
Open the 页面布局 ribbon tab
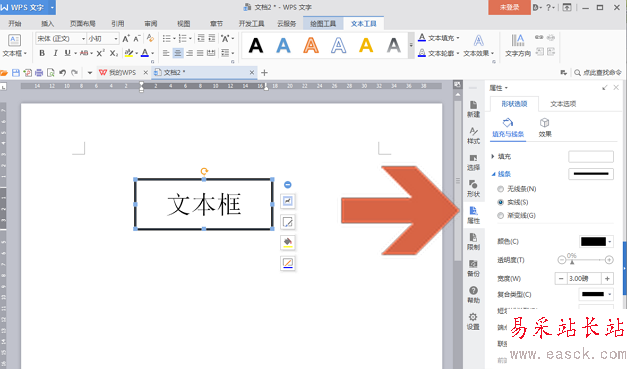click(83, 24)
